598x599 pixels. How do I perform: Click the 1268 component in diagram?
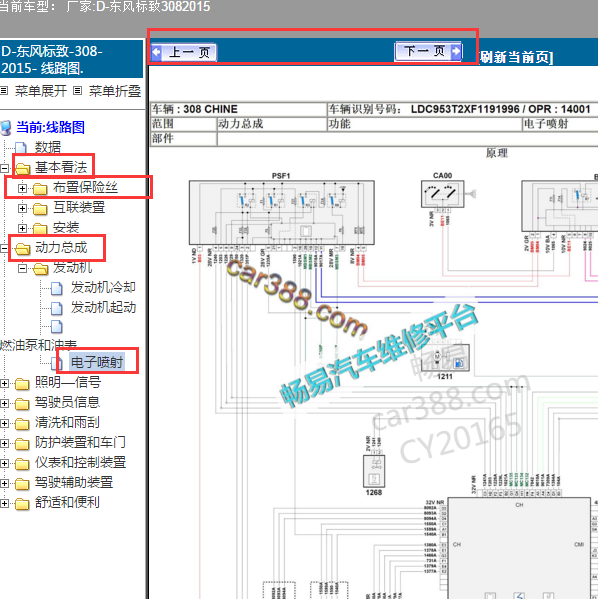tap(374, 471)
